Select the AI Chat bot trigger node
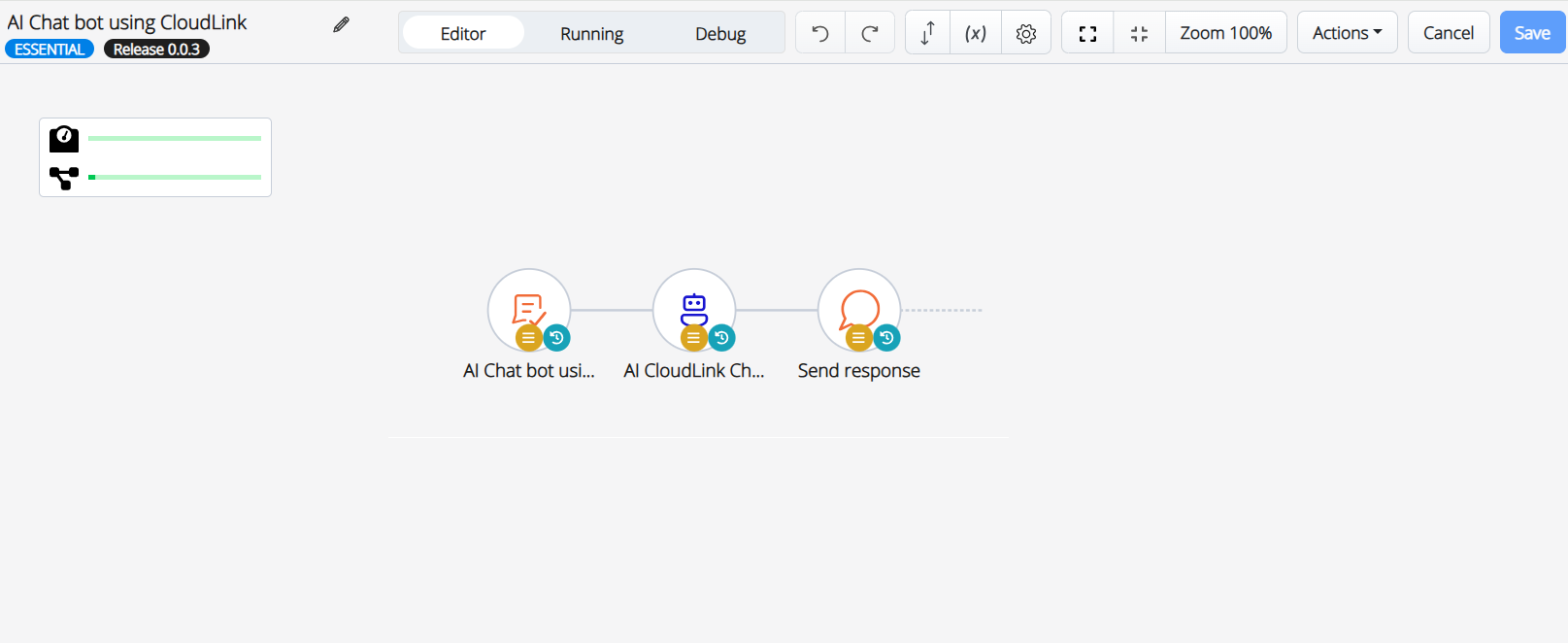Screen dimensions: 1568x643 click(528, 307)
